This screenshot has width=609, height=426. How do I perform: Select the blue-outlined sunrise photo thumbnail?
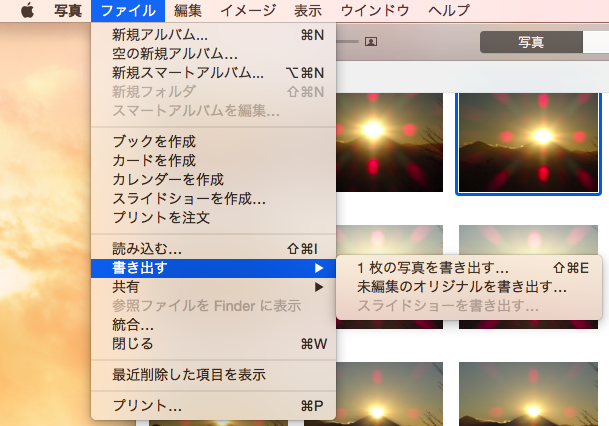(x=528, y=143)
